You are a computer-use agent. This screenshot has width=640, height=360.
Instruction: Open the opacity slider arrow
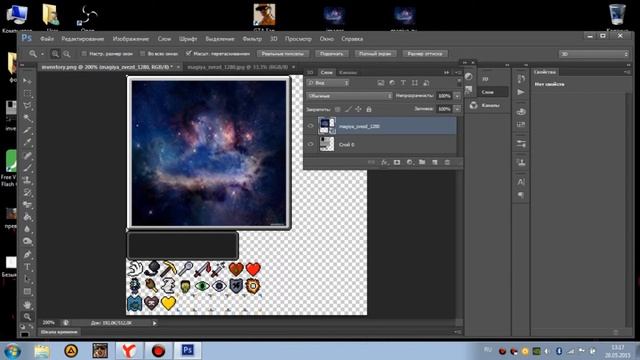tap(457, 96)
